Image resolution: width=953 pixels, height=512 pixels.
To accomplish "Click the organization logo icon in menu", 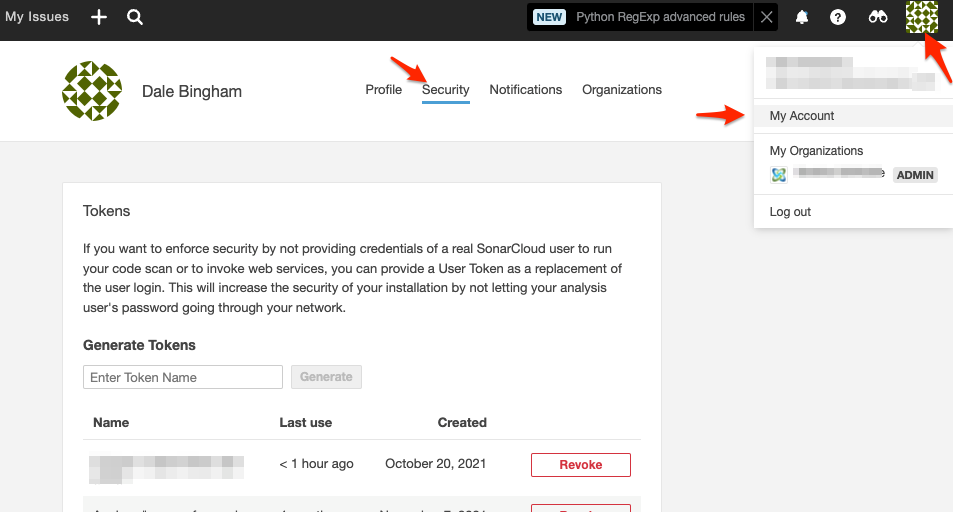I will [779, 175].
